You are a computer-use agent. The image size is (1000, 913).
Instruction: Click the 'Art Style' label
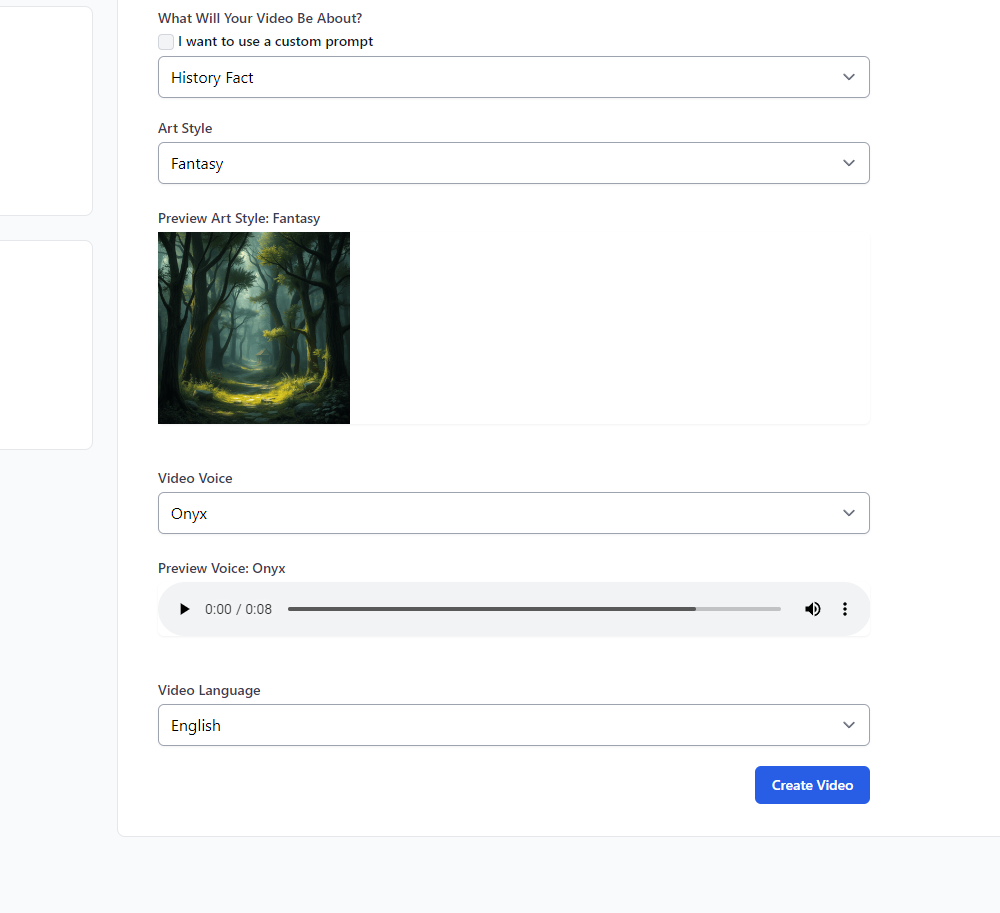click(x=185, y=128)
